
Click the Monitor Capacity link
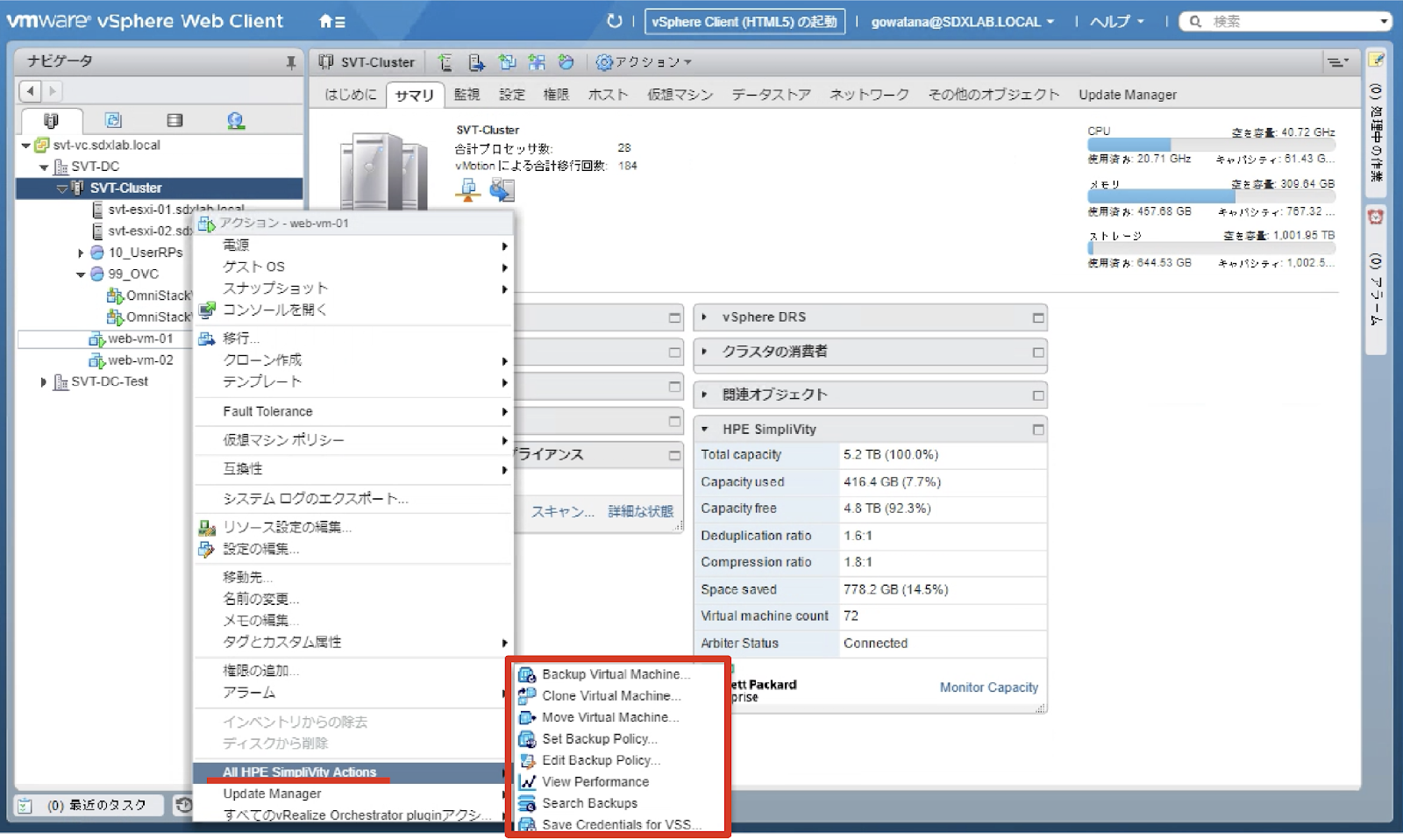[988, 687]
